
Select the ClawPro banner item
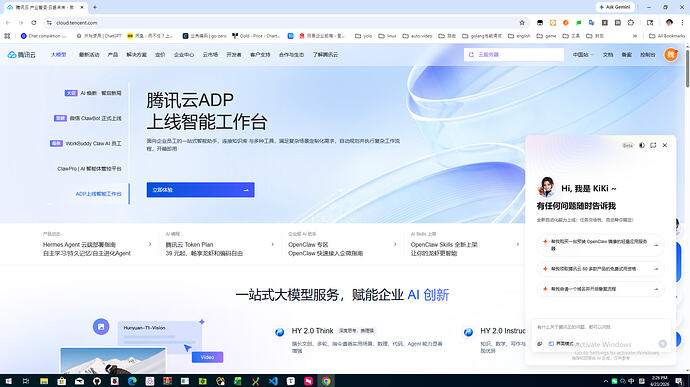pos(89,168)
